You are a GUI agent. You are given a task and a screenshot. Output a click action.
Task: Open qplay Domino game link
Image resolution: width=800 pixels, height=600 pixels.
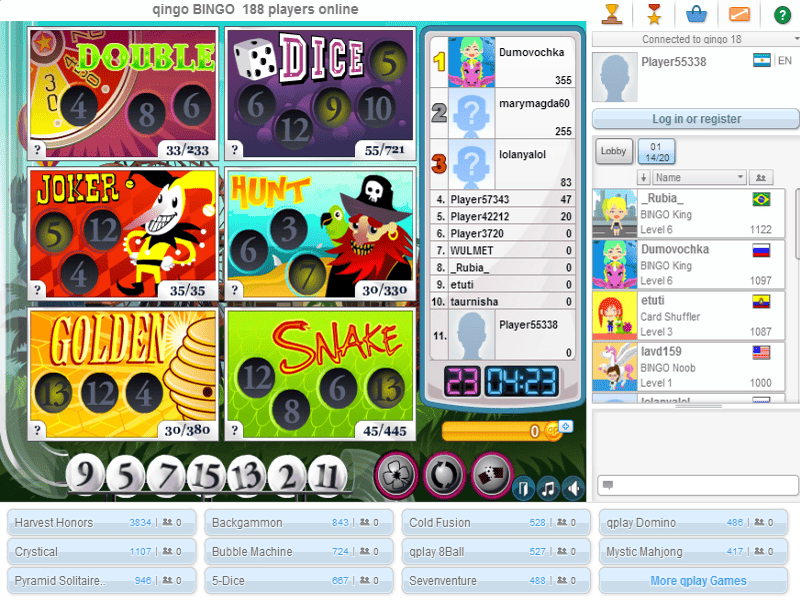pos(693,522)
